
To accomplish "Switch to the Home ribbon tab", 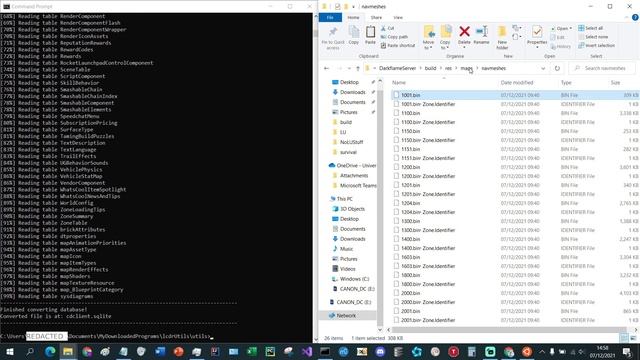I will pos(353,18).
